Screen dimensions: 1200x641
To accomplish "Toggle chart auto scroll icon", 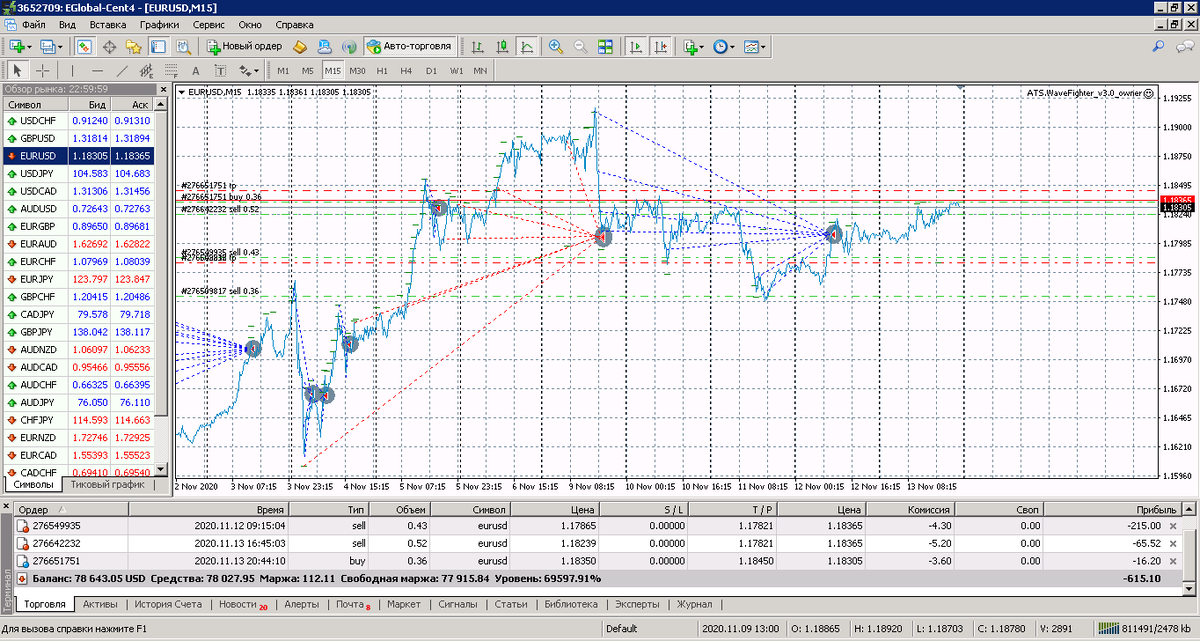I will [636, 46].
